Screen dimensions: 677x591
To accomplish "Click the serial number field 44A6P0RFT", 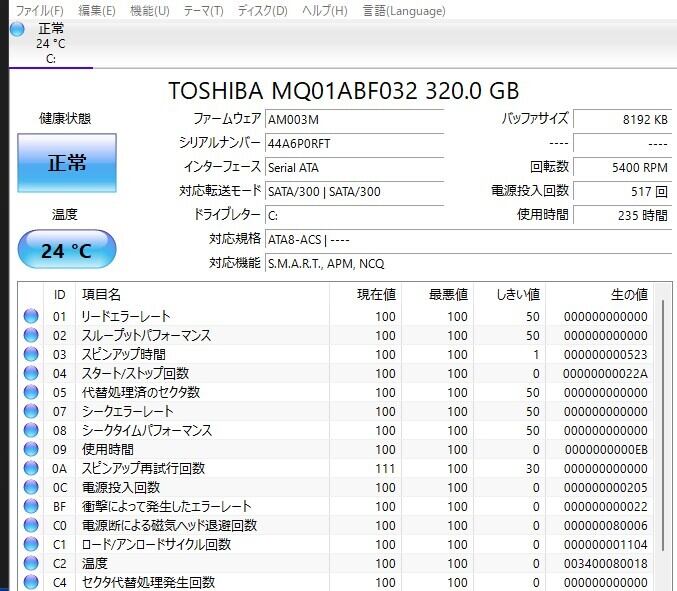I will (354, 143).
